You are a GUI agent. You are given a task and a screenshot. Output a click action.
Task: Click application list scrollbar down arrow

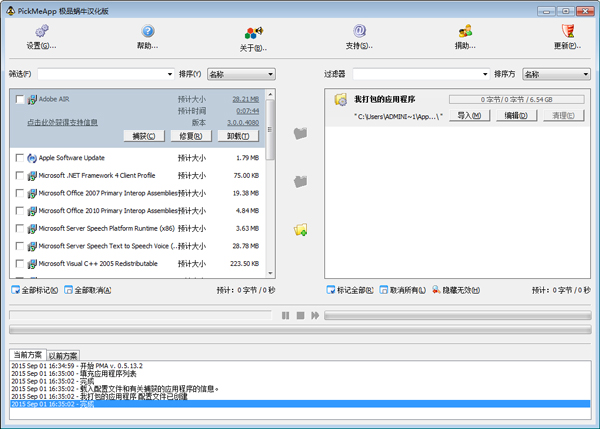270,273
